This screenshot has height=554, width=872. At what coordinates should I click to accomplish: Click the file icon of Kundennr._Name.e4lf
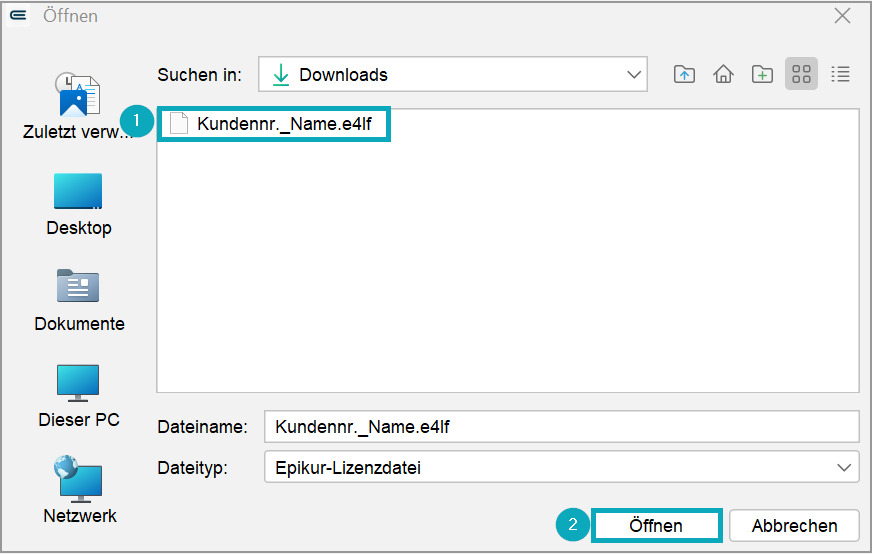point(179,123)
